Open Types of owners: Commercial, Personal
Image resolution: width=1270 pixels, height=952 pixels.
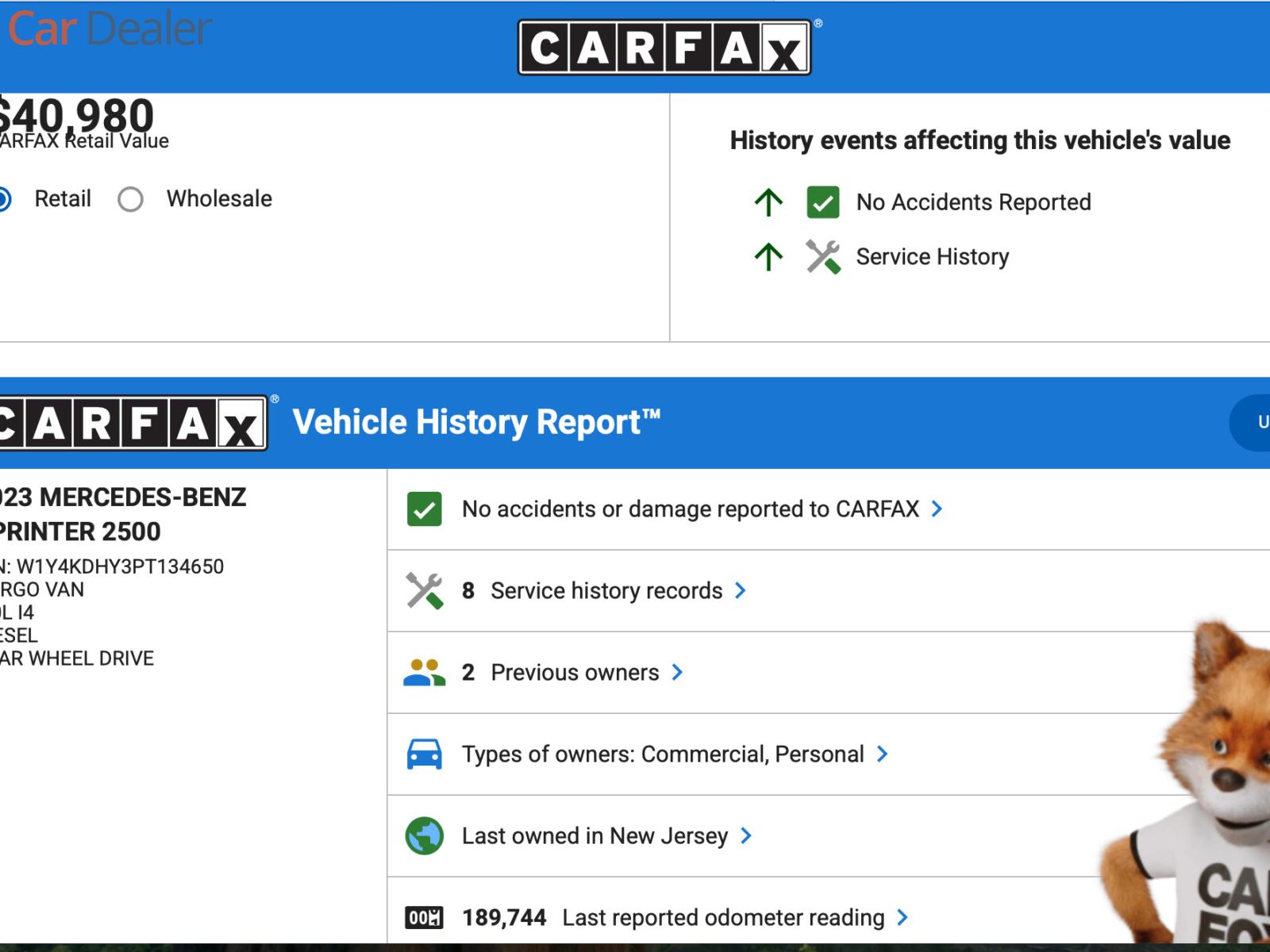[x=663, y=754]
